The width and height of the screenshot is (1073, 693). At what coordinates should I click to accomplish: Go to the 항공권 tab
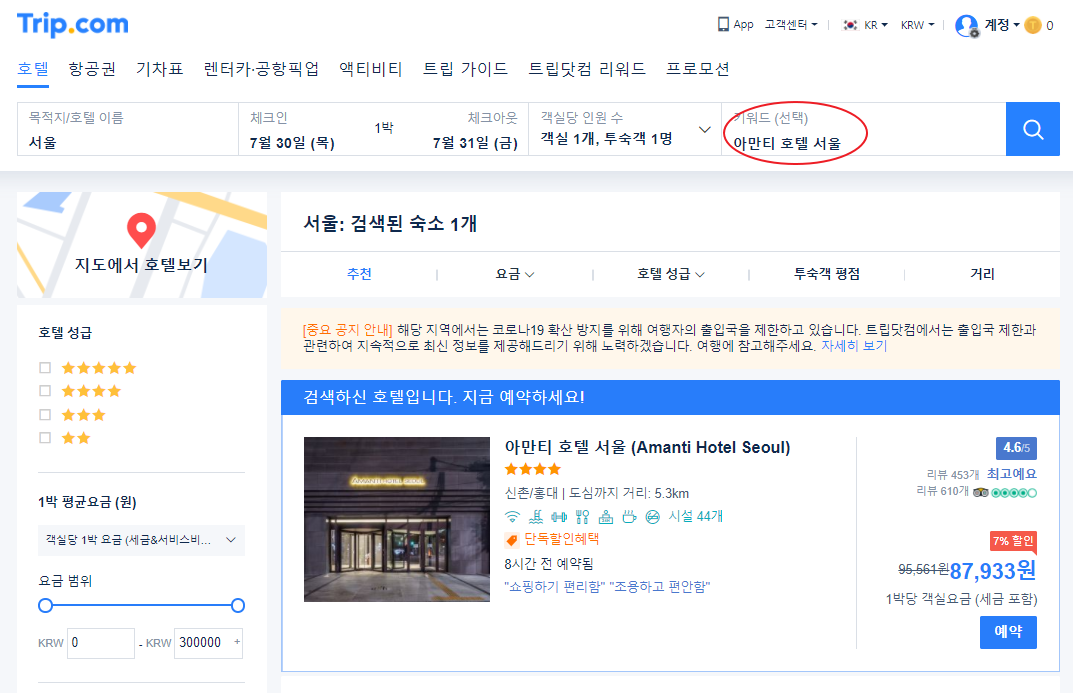(92, 69)
